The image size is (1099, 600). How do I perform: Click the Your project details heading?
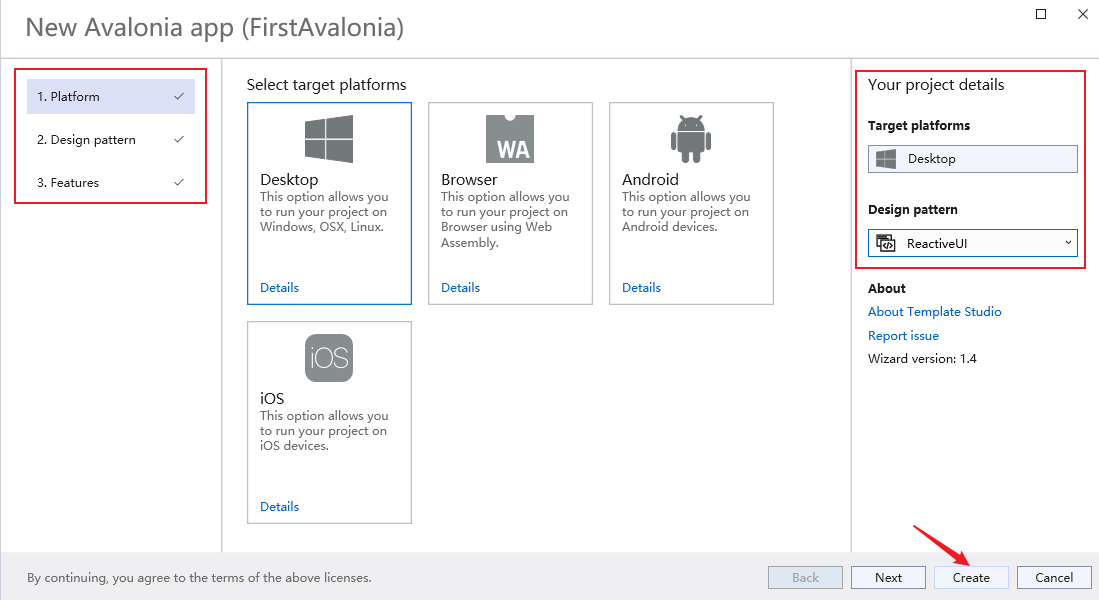point(936,85)
